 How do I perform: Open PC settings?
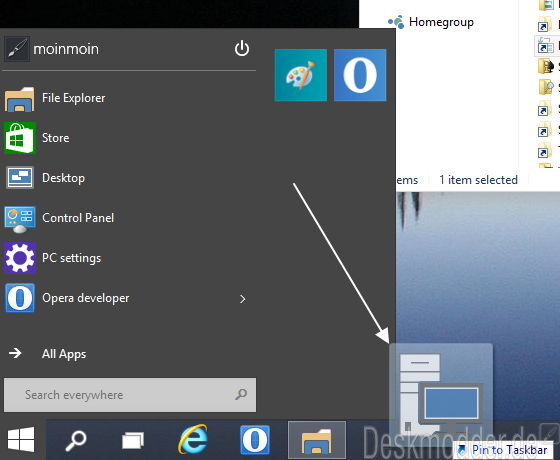tap(129, 258)
